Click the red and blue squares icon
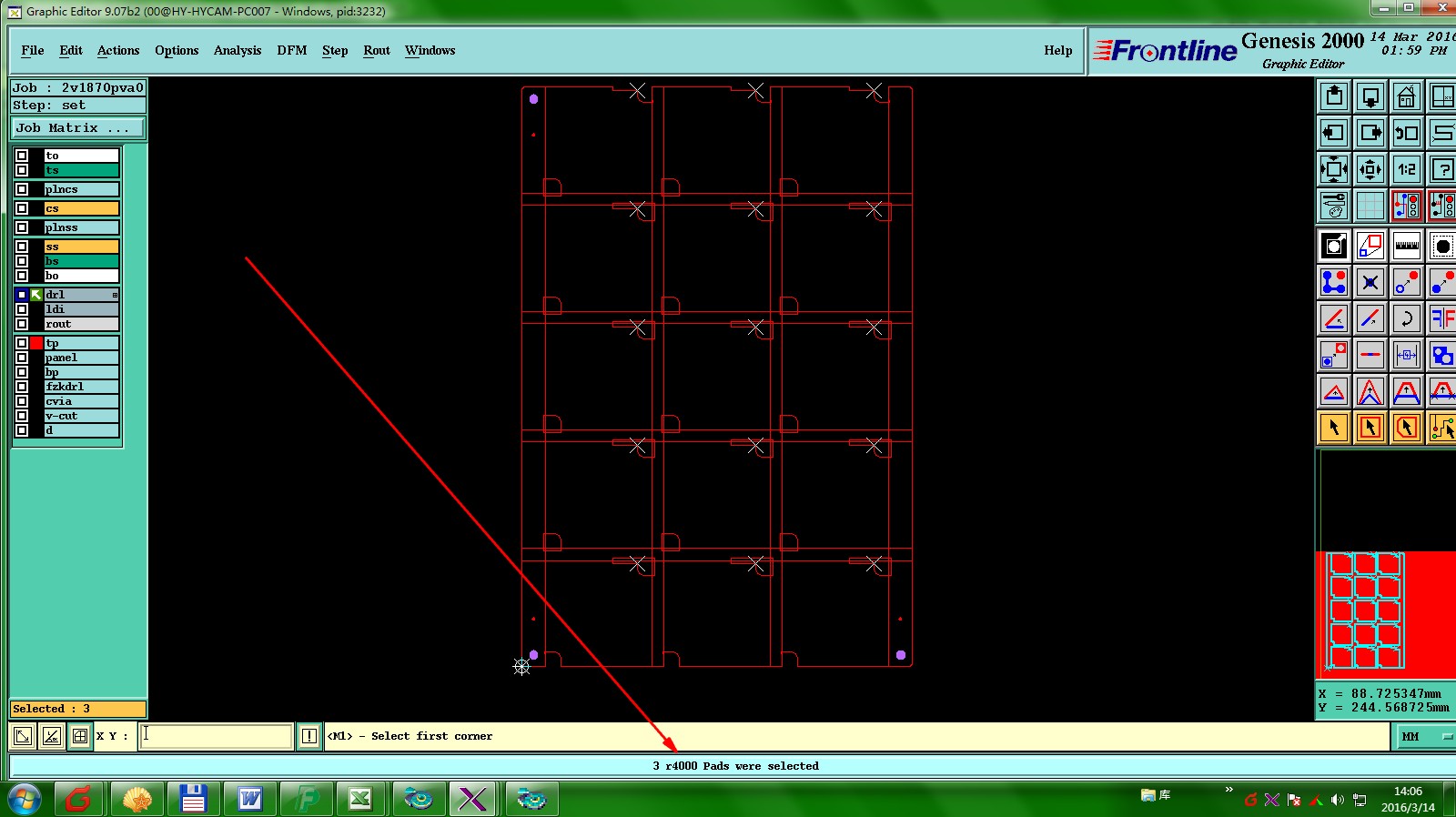The image size is (1456, 817). pos(1370,246)
